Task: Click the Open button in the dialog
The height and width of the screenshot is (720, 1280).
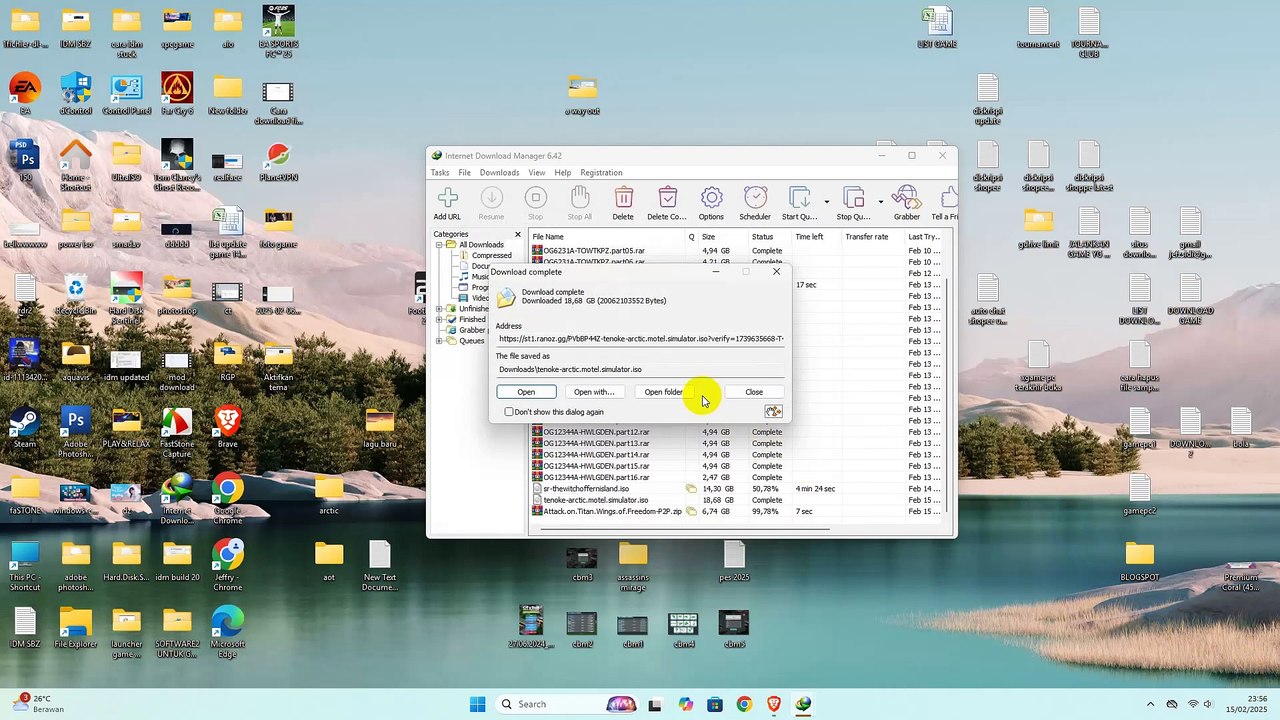Action: 526,392
